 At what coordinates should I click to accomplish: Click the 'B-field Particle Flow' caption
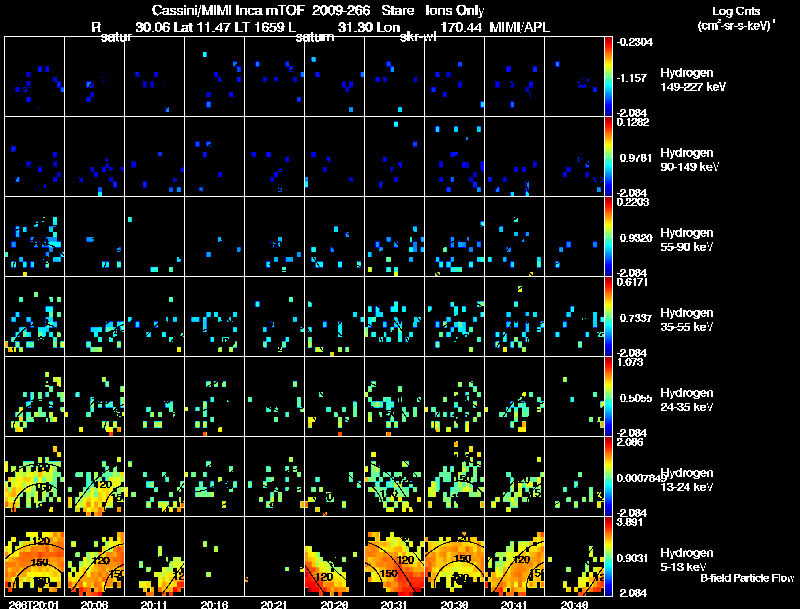[x=747, y=578]
